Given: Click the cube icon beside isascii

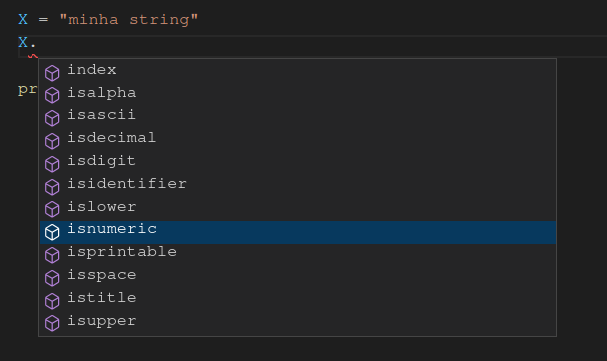Looking at the screenshot, I should (52, 118).
